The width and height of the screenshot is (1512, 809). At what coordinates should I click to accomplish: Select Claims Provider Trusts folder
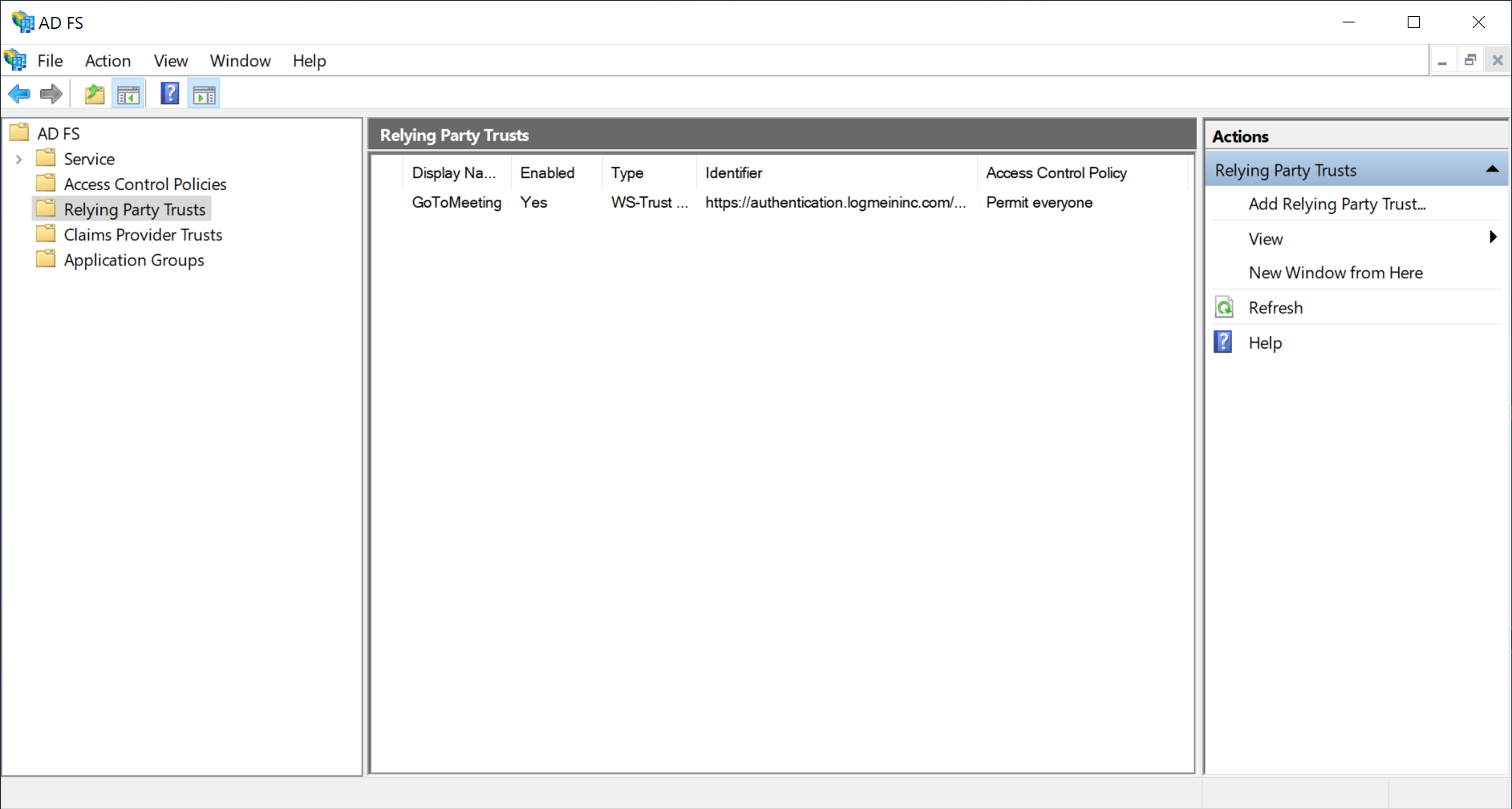click(143, 235)
